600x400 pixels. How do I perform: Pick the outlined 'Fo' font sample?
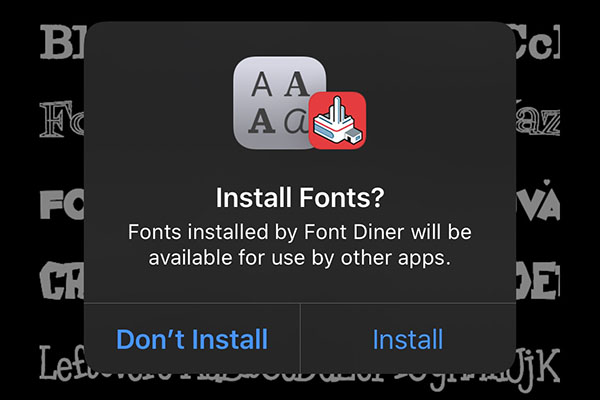click(x=62, y=119)
